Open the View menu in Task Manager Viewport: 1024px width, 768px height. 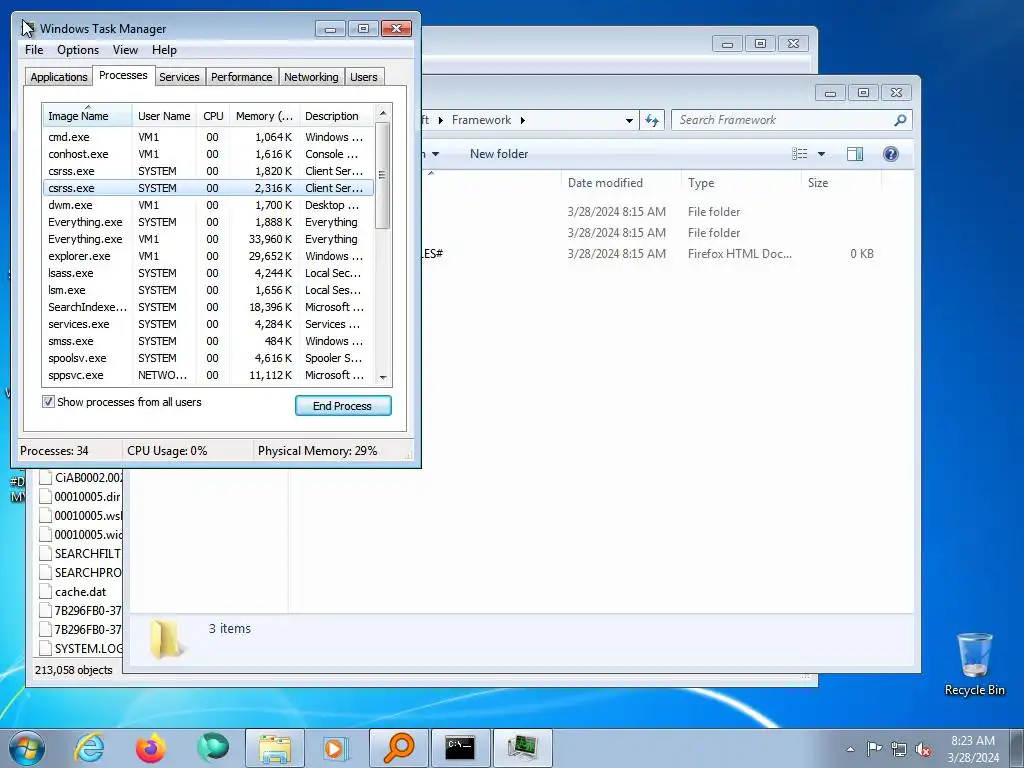pyautogui.click(x=125, y=50)
